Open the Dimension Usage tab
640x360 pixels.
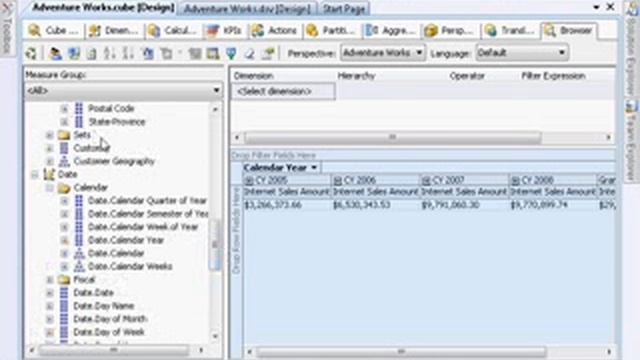point(113,31)
